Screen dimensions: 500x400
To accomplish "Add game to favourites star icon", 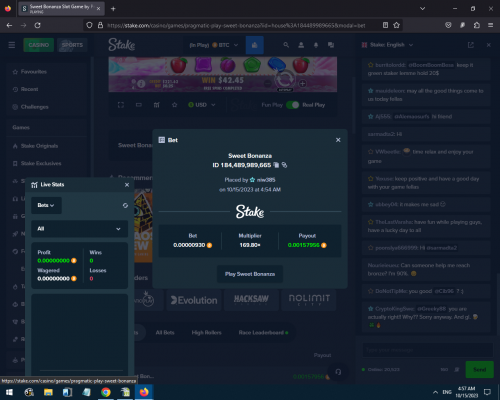I will pos(174,105).
